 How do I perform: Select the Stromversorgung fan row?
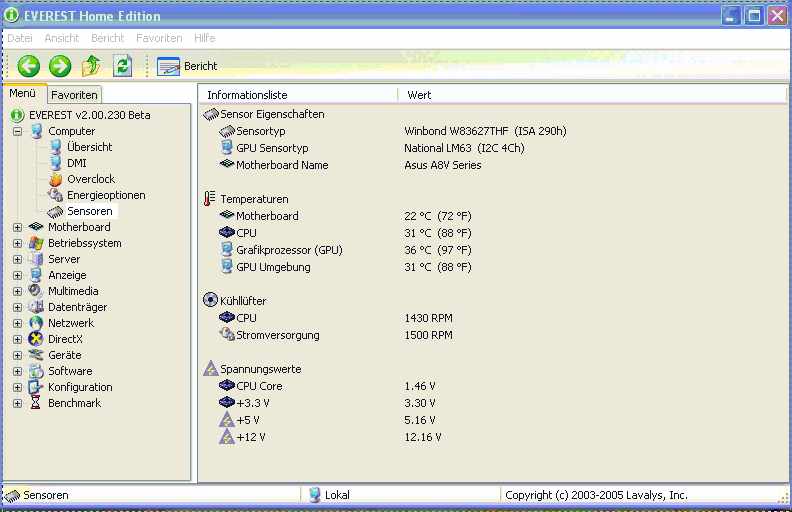[336, 335]
